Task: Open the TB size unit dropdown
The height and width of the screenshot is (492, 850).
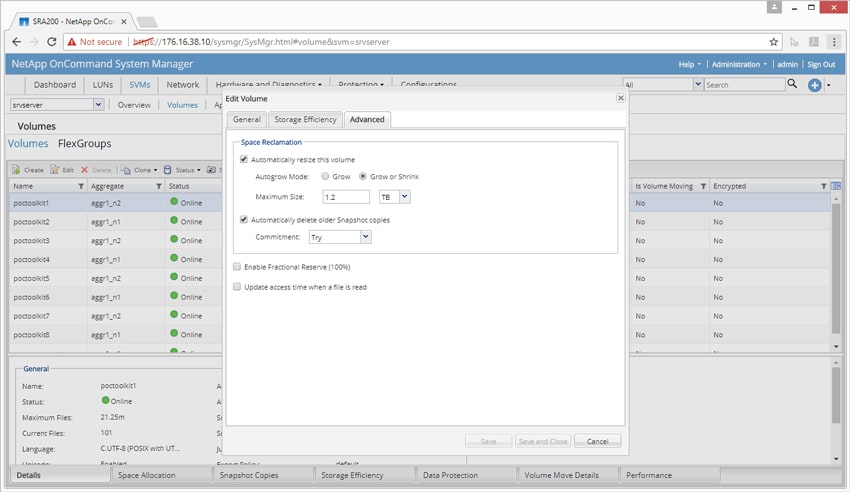Action: (404, 197)
